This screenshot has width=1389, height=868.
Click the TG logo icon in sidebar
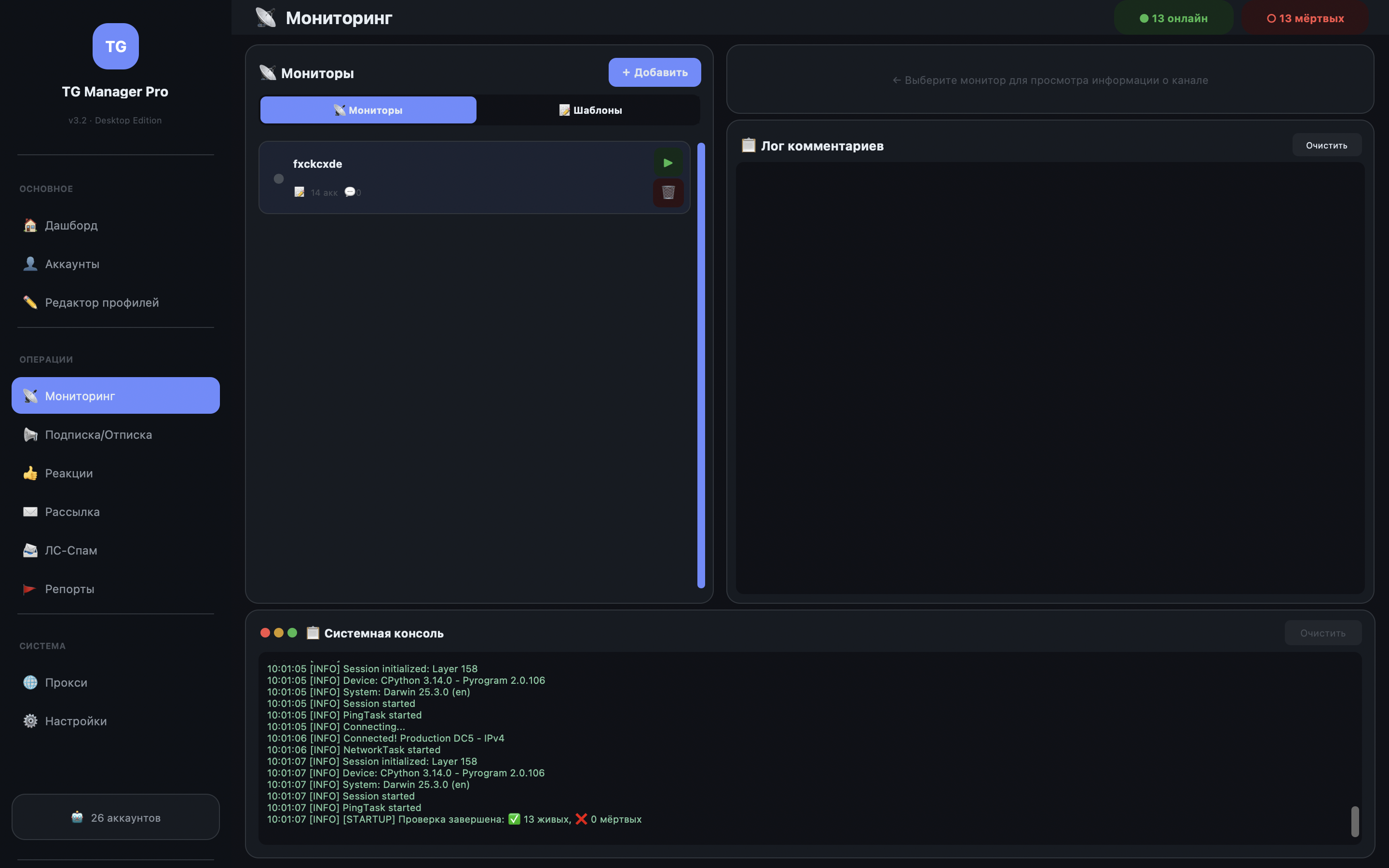[x=115, y=46]
